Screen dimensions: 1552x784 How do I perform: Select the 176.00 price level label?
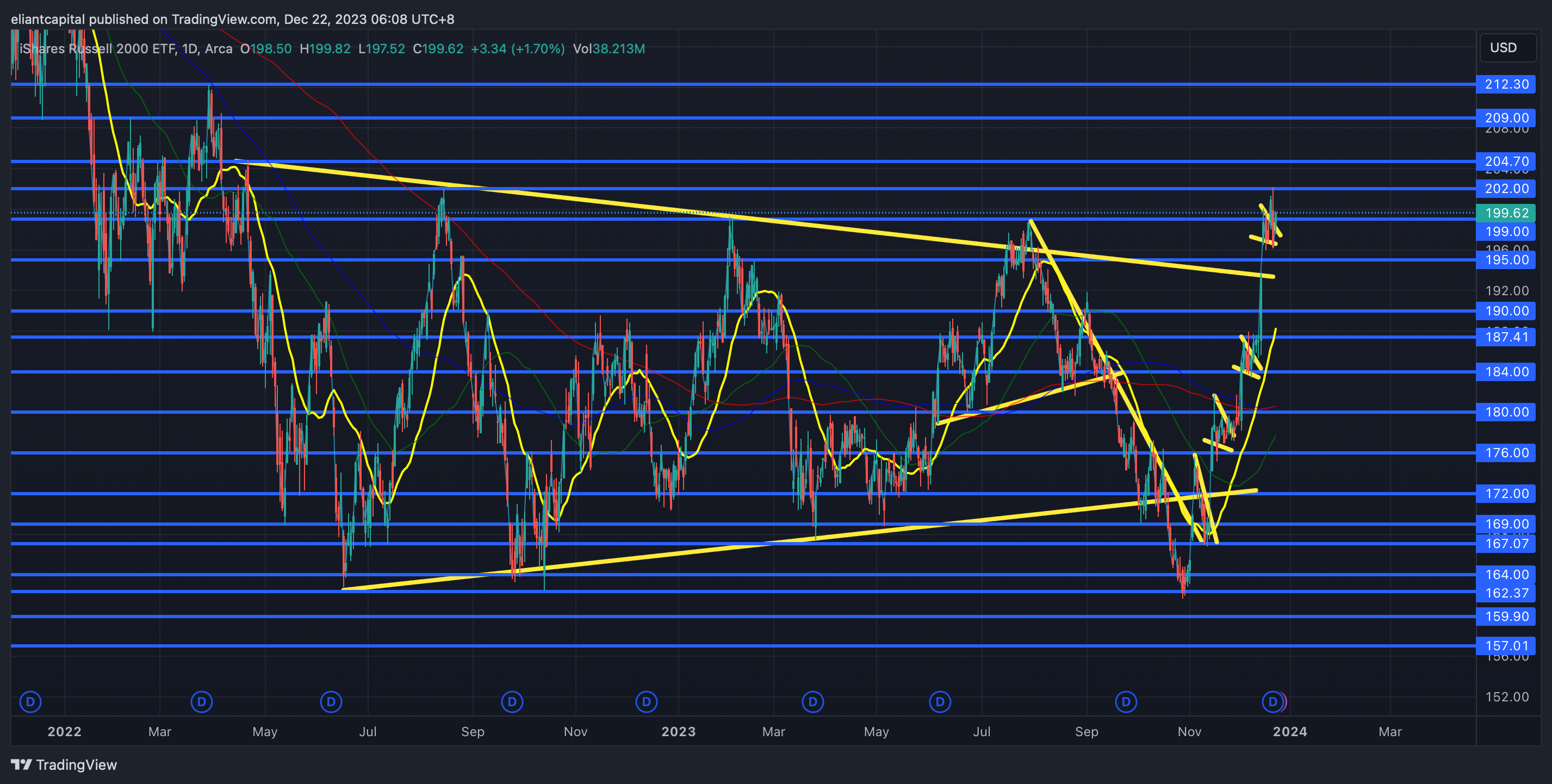[1506, 453]
